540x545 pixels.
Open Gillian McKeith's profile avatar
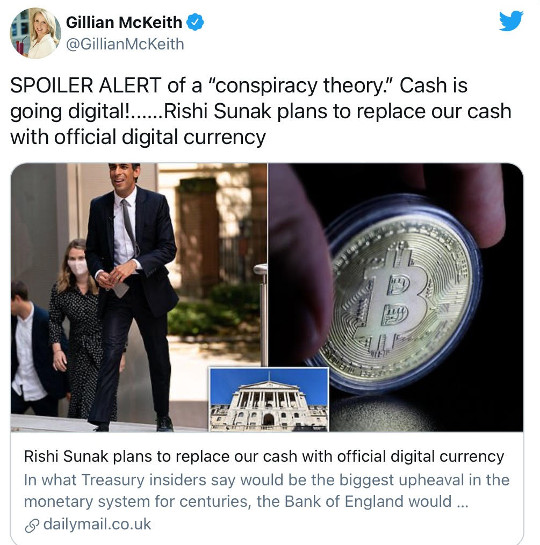pyautogui.click(x=35, y=33)
